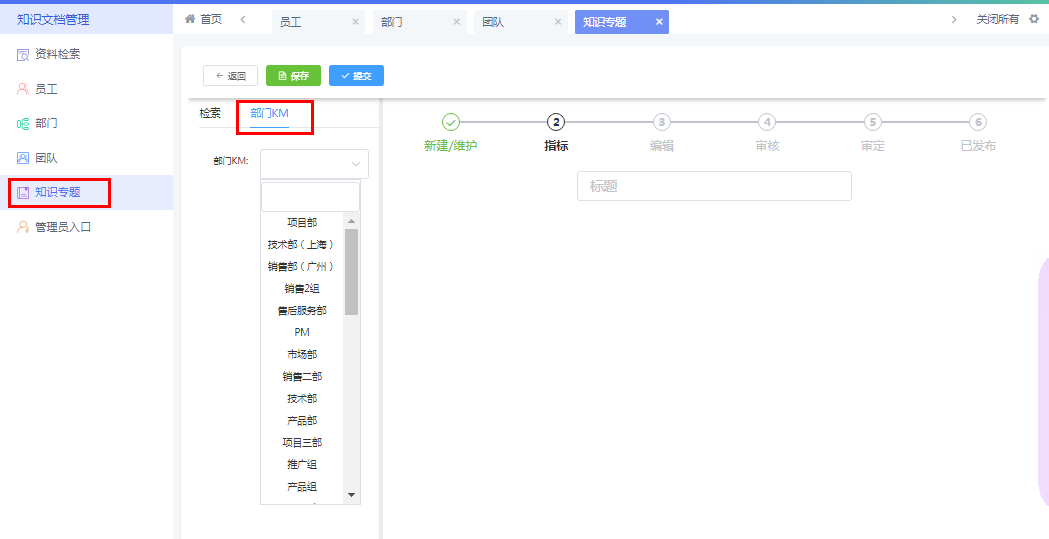1049x539 pixels.
Task: Open 团队 in the sidebar
Action: (46, 158)
